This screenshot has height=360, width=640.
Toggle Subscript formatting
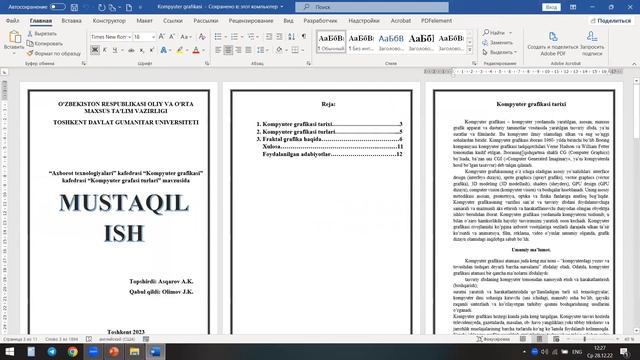click(x=142, y=50)
